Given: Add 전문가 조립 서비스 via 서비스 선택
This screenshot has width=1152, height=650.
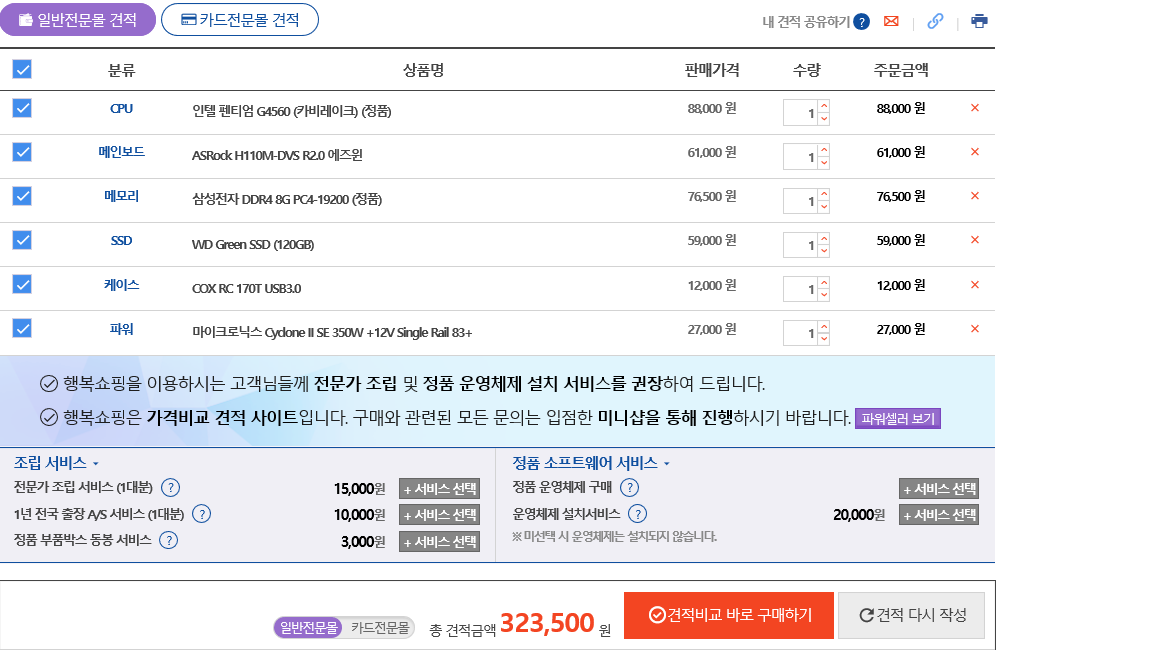Looking at the screenshot, I should coord(439,489).
